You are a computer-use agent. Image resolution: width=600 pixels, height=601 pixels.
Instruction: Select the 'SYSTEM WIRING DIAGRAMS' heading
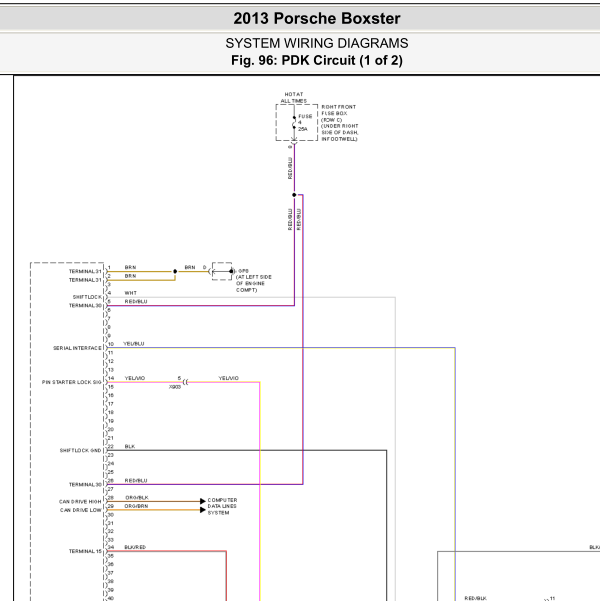pyautogui.click(x=317, y=43)
